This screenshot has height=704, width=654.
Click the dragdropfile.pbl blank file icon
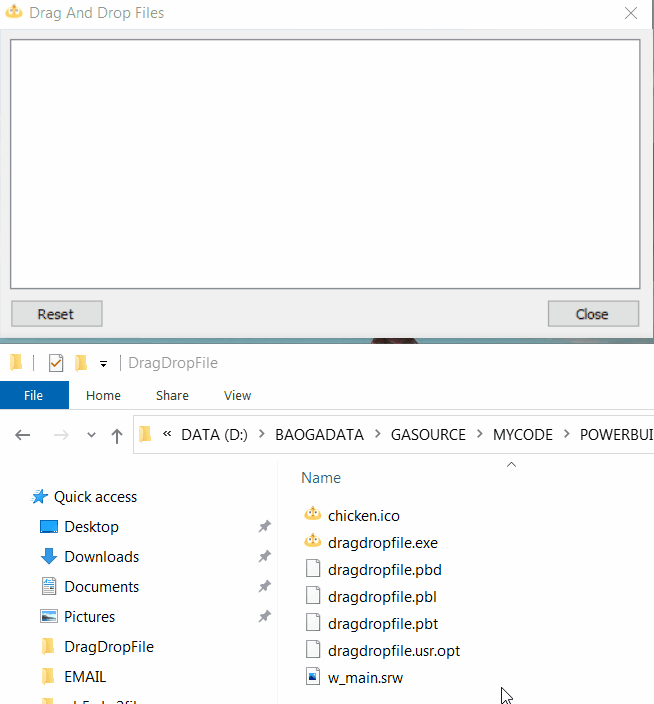[313, 595]
